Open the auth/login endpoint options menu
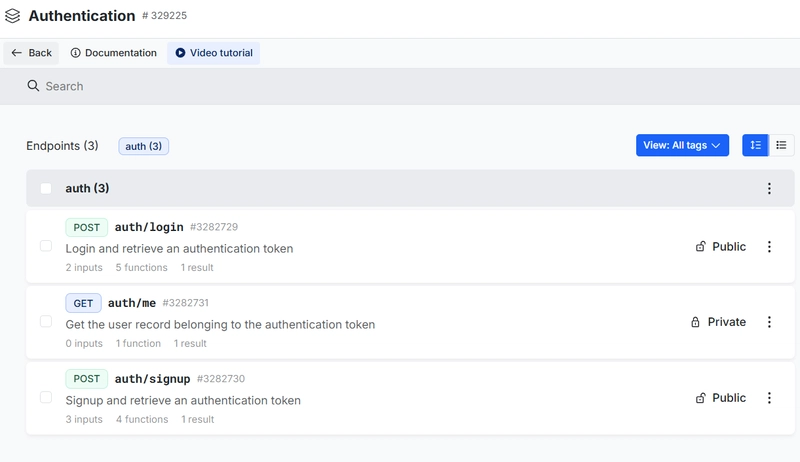The width and height of the screenshot is (800, 462). pos(769,247)
